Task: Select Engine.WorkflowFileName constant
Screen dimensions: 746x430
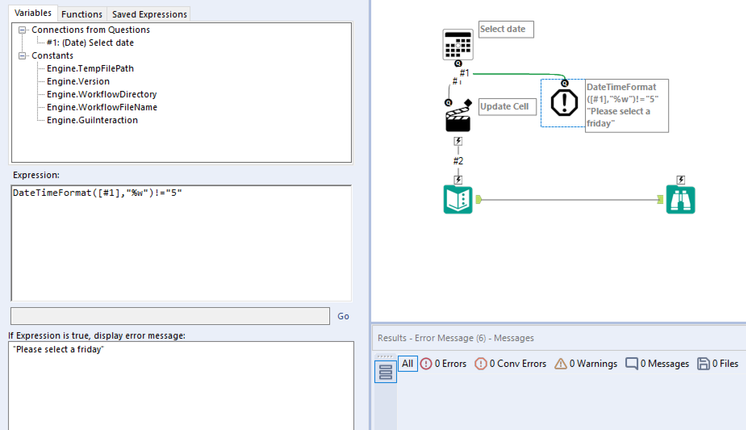Action: tap(102, 107)
